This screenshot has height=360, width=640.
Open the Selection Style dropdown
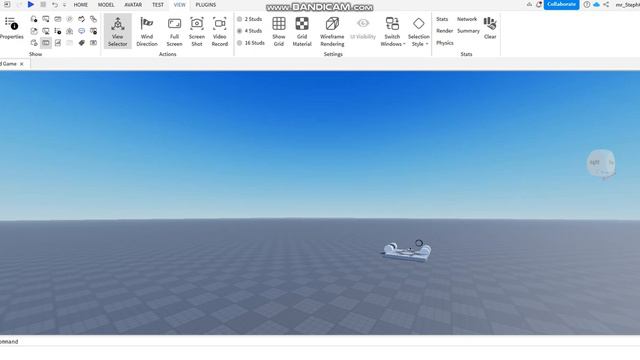coord(419,31)
